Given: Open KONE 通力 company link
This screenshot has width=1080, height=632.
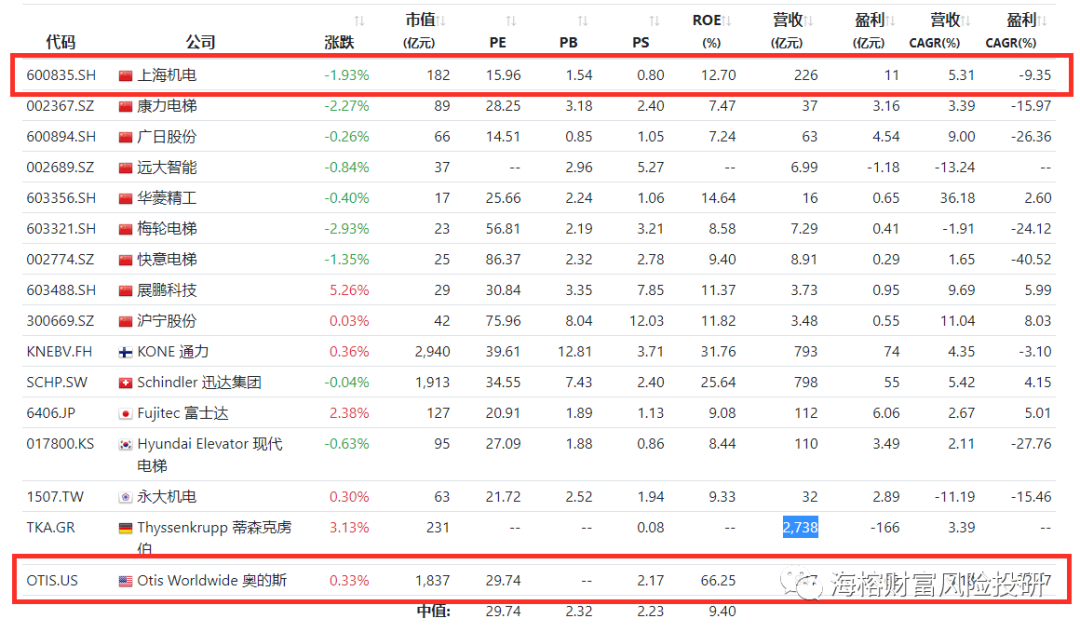Looking at the screenshot, I should click(x=173, y=352).
